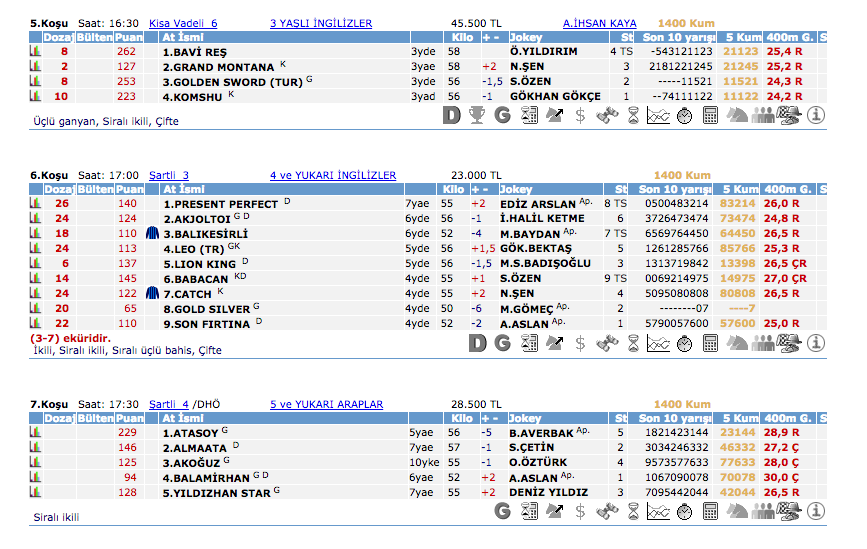
Task: Open the 'Kisa Vadeli 6' link
Action: click(183, 23)
